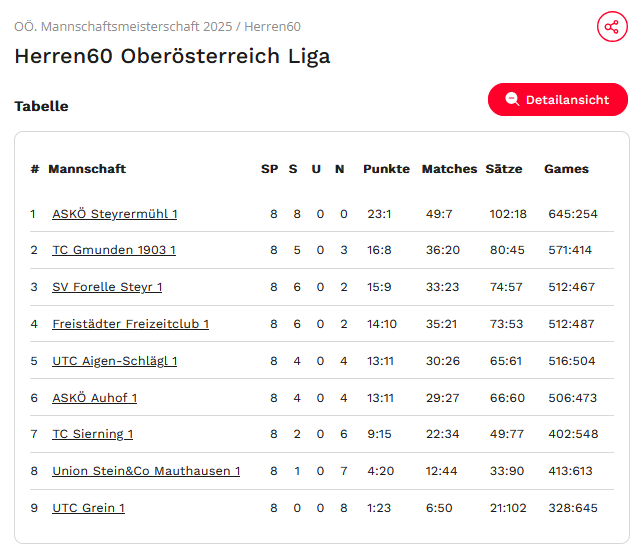Click the red share icon
Screen dimensions: 642x558
tap(612, 27)
